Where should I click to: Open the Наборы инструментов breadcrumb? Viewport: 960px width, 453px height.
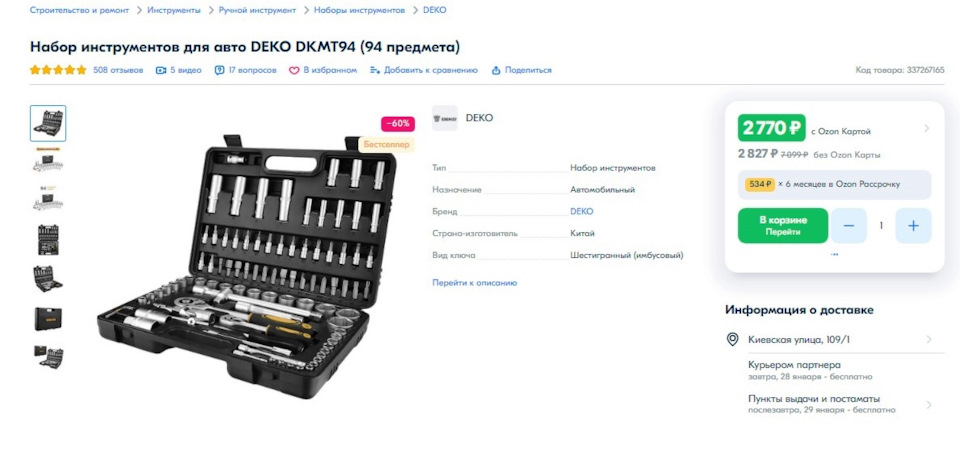(x=359, y=10)
